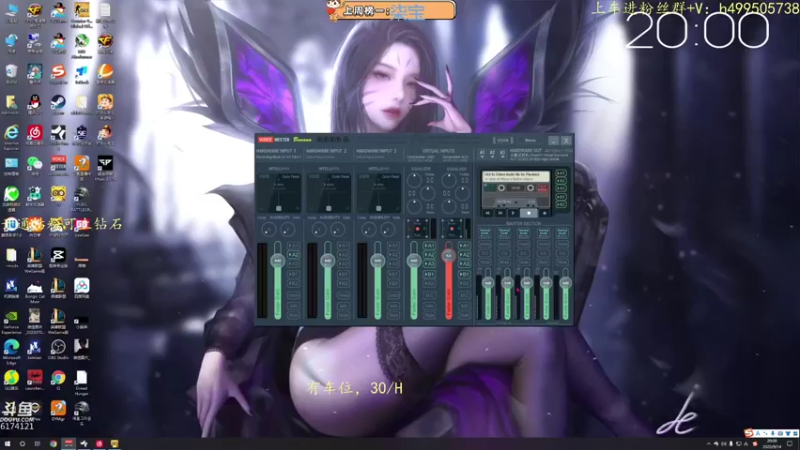The width and height of the screenshot is (800, 450).
Task: Rewind the cassette recorder
Action: [488, 213]
